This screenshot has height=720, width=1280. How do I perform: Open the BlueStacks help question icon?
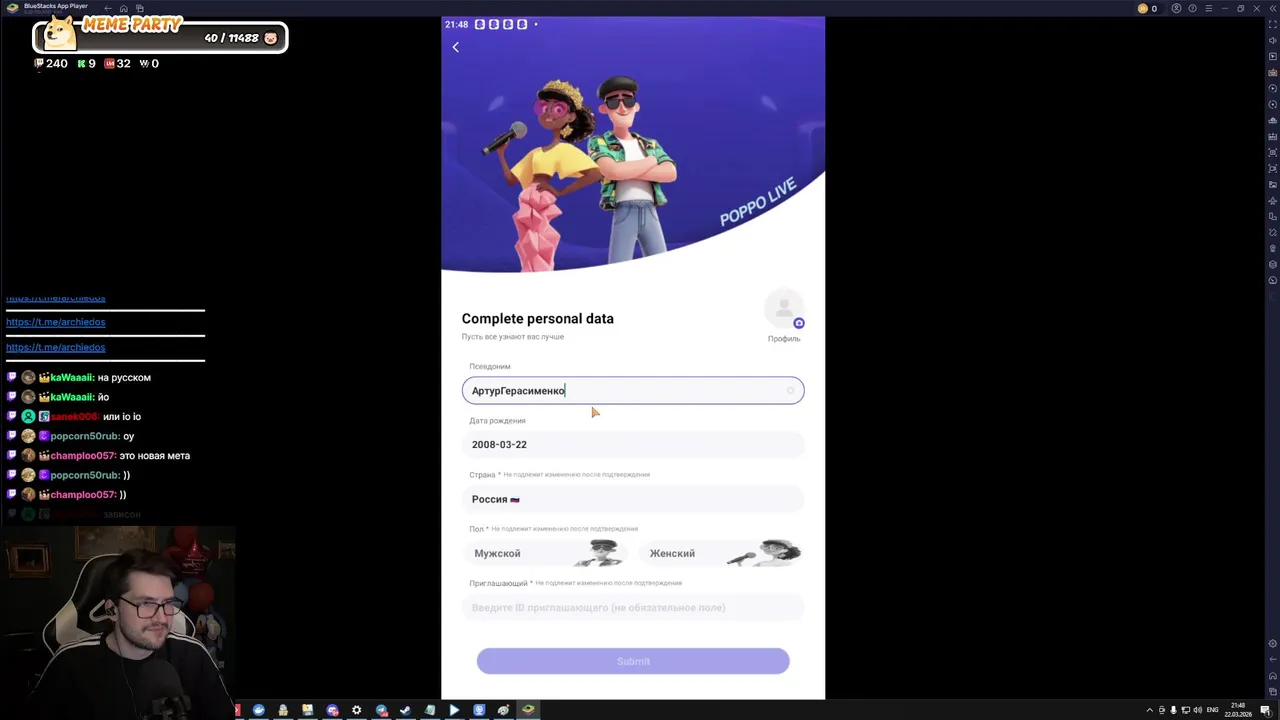click(x=1193, y=9)
